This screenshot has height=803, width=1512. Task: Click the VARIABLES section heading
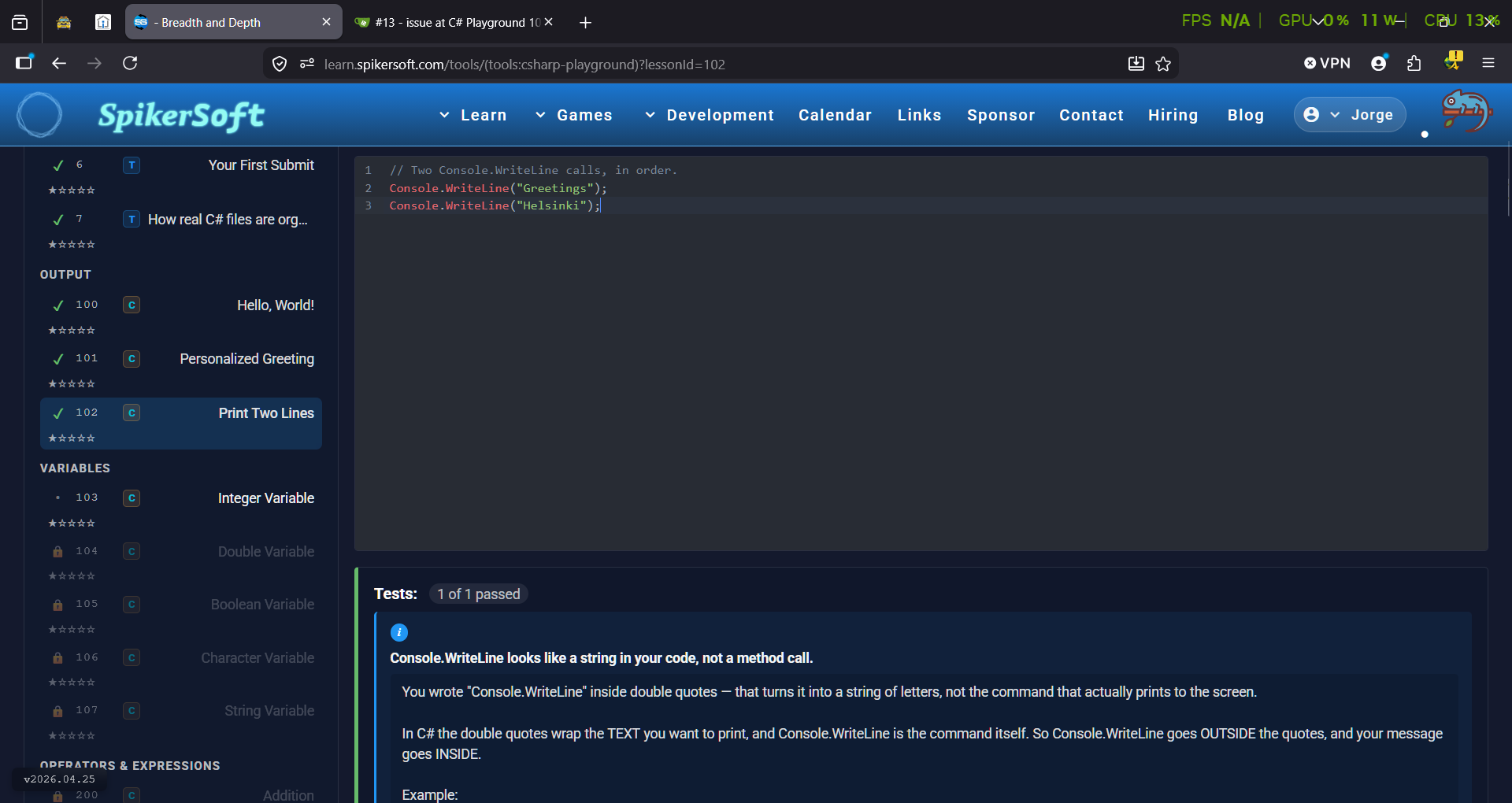pyautogui.click(x=75, y=468)
